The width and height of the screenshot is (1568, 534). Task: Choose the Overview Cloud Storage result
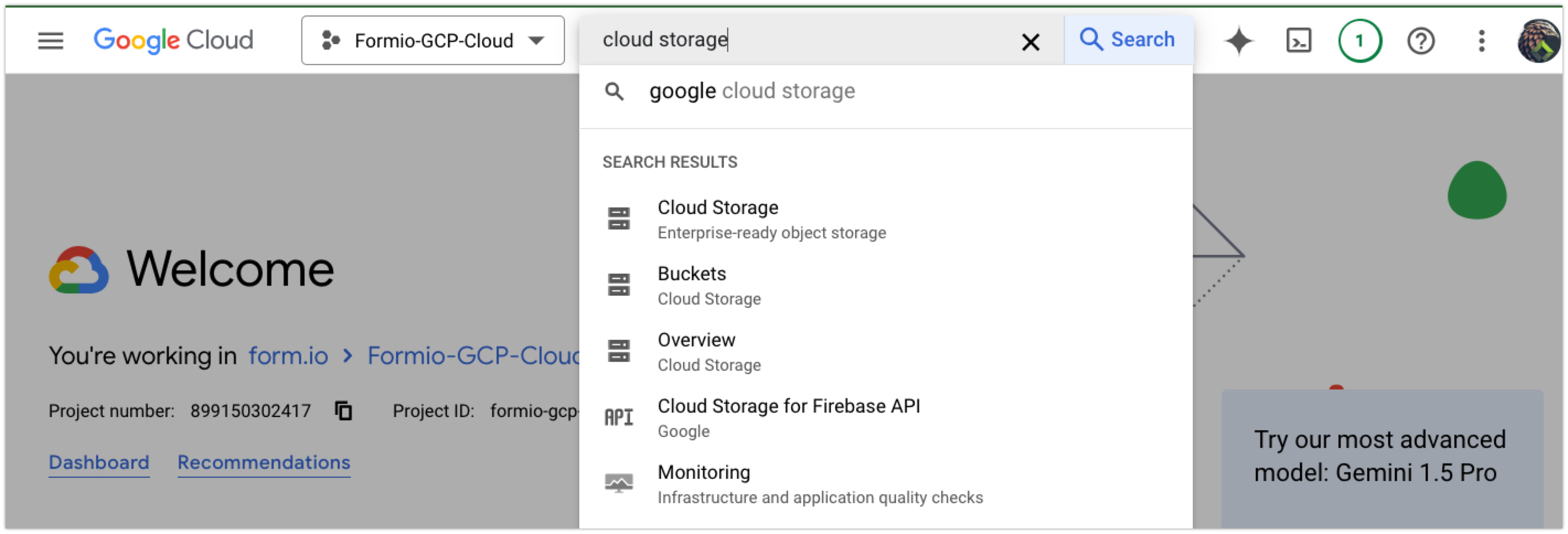tap(886, 352)
